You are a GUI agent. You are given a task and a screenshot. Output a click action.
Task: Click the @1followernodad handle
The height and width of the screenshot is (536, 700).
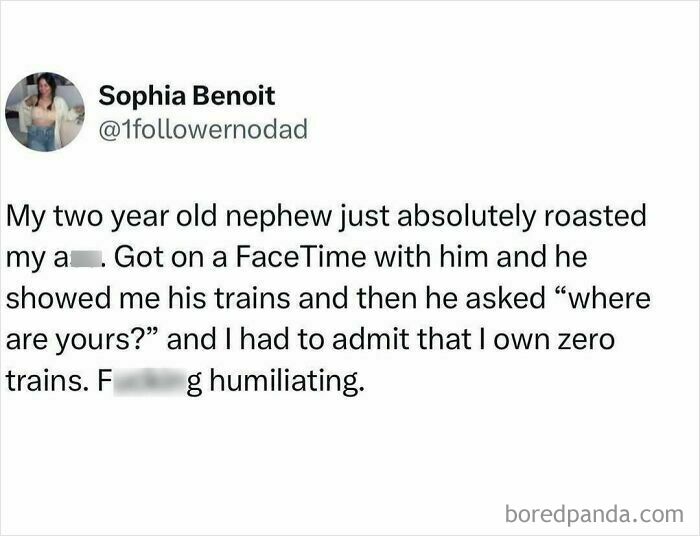(203, 129)
